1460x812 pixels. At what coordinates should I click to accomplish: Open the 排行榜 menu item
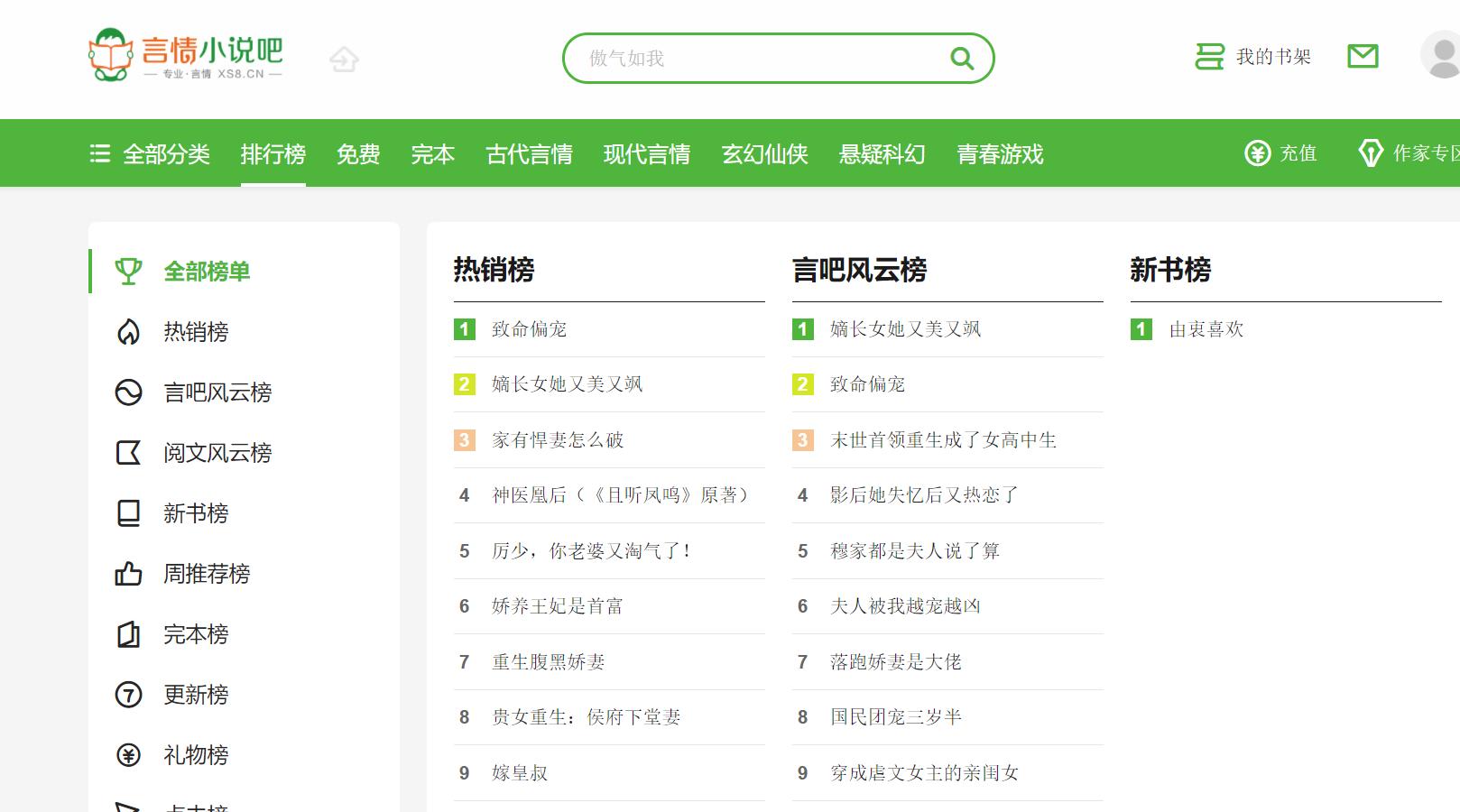273,153
